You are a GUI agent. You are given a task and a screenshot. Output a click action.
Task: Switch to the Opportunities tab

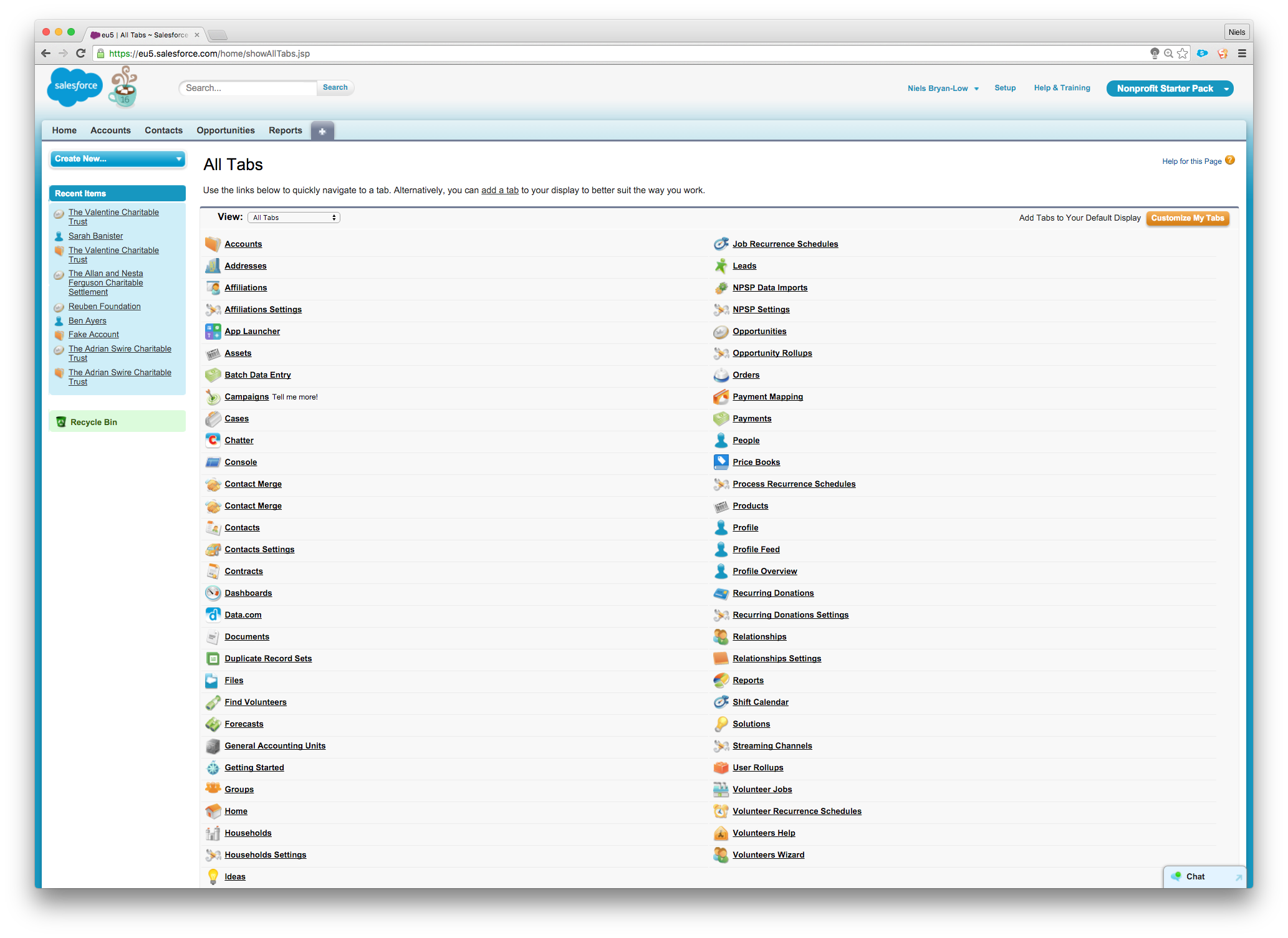coord(225,130)
